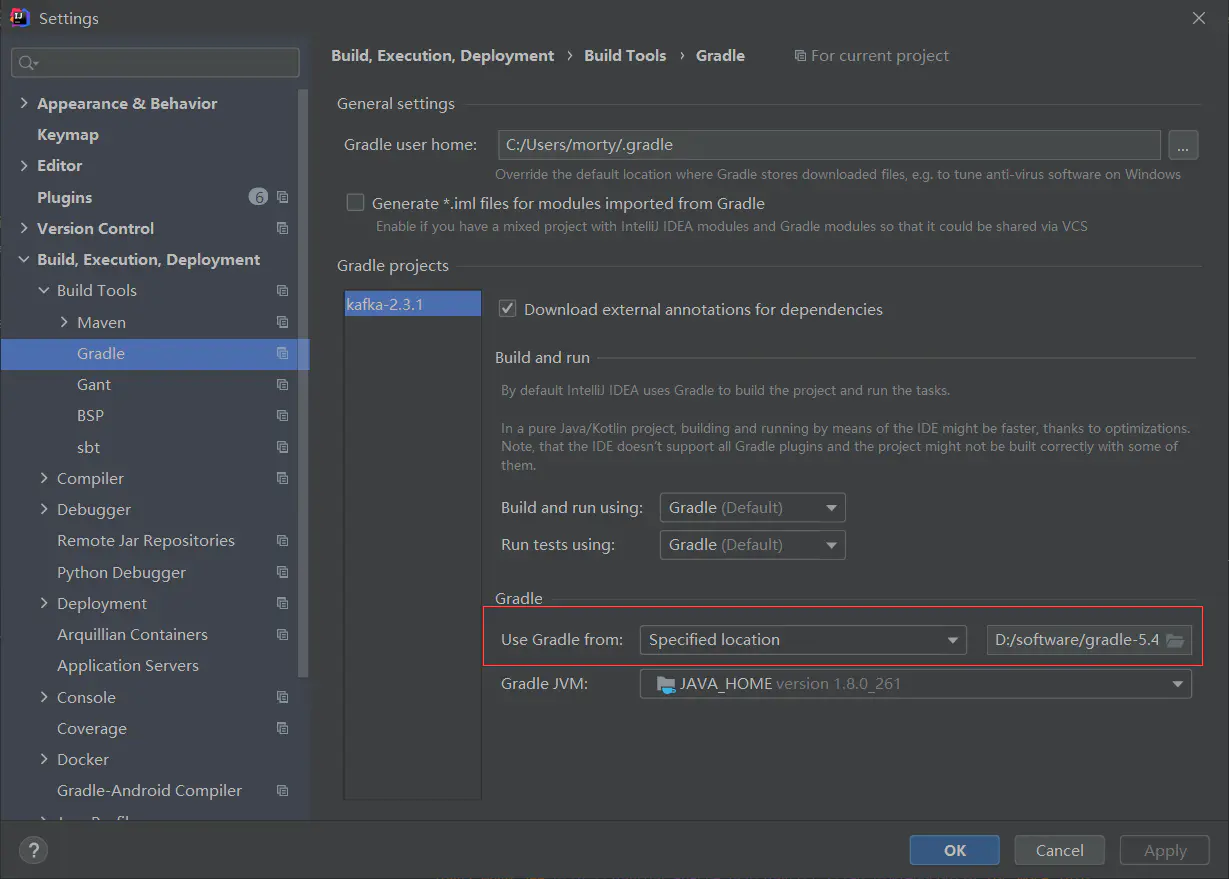Click Build Tools in the breadcrumb

625,56
